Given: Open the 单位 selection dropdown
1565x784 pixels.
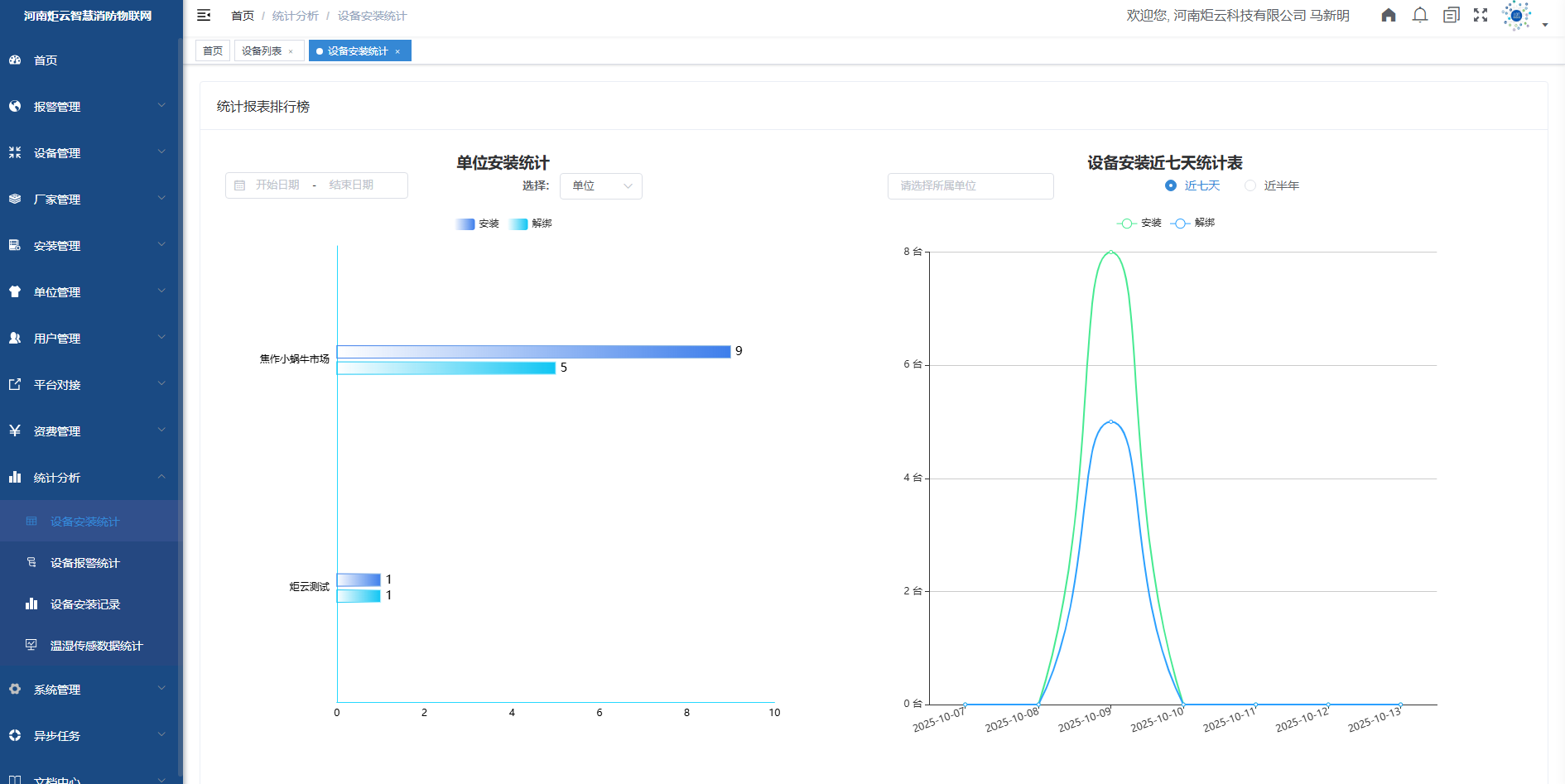Looking at the screenshot, I should [600, 185].
